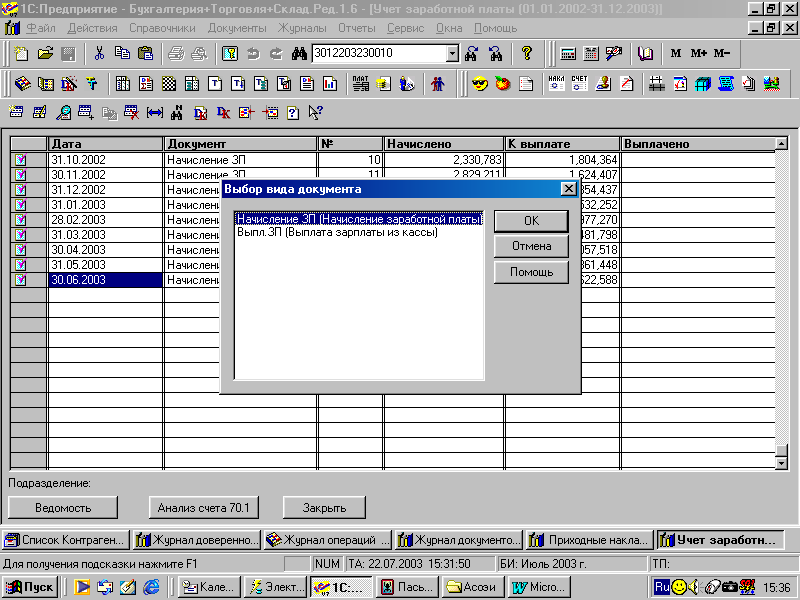Open the Файл menu
800x600 pixels.
(x=40, y=28)
